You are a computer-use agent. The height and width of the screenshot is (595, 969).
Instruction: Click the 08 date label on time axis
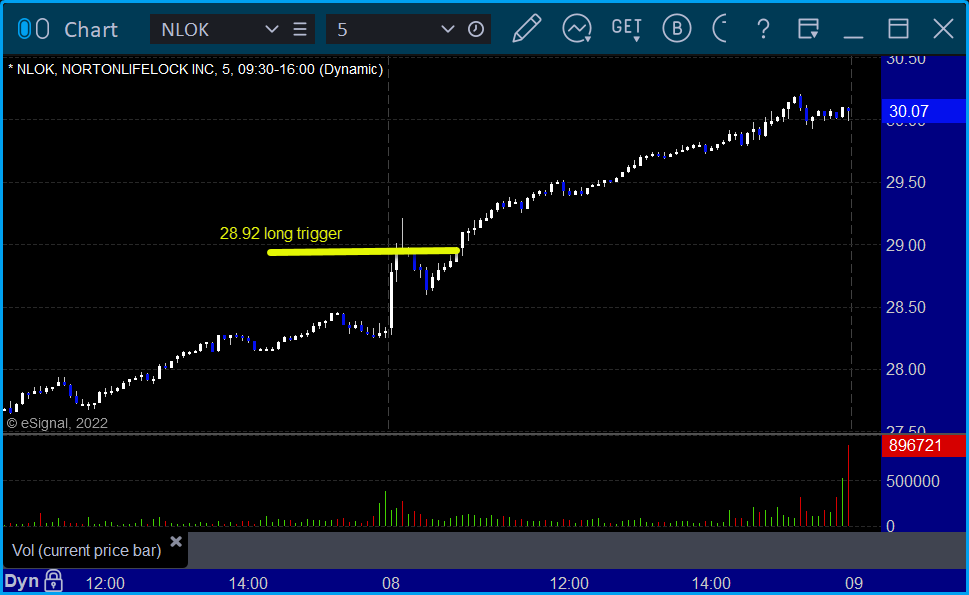coord(391,583)
